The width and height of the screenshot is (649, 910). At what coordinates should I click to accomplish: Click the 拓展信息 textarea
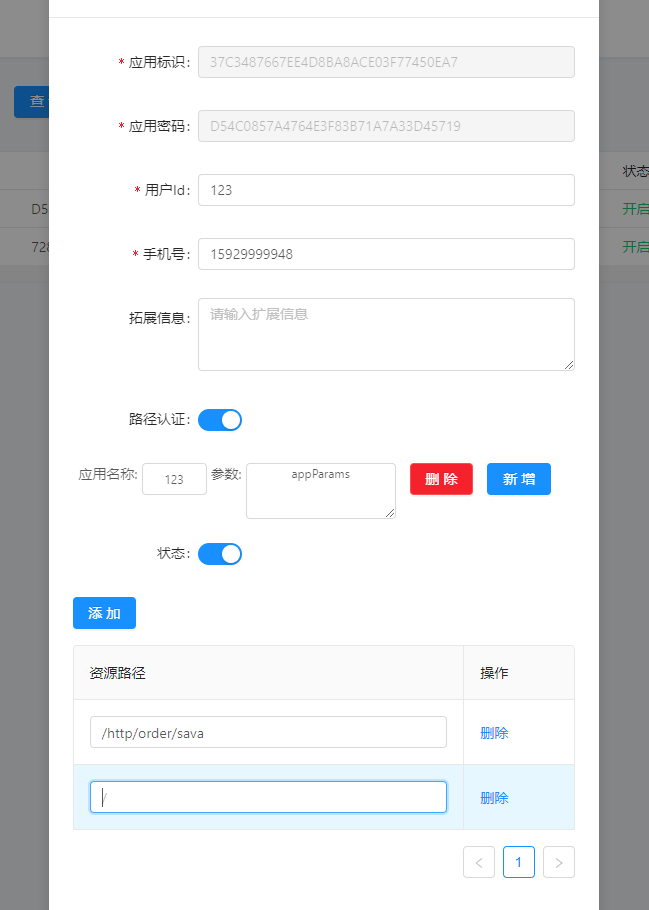[386, 334]
